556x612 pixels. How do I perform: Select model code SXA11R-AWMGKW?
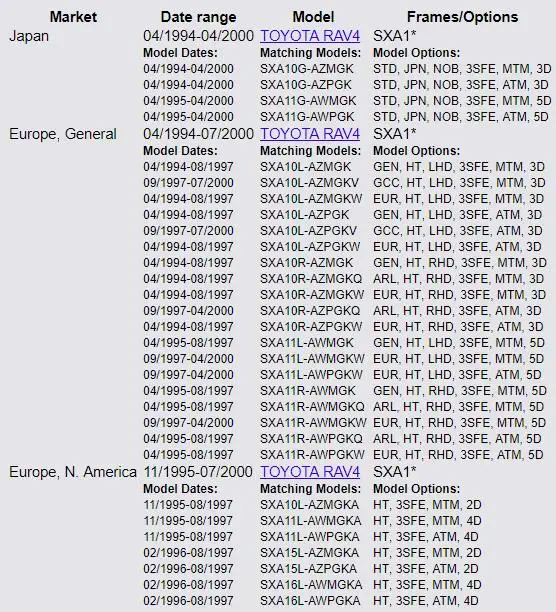tap(313, 423)
